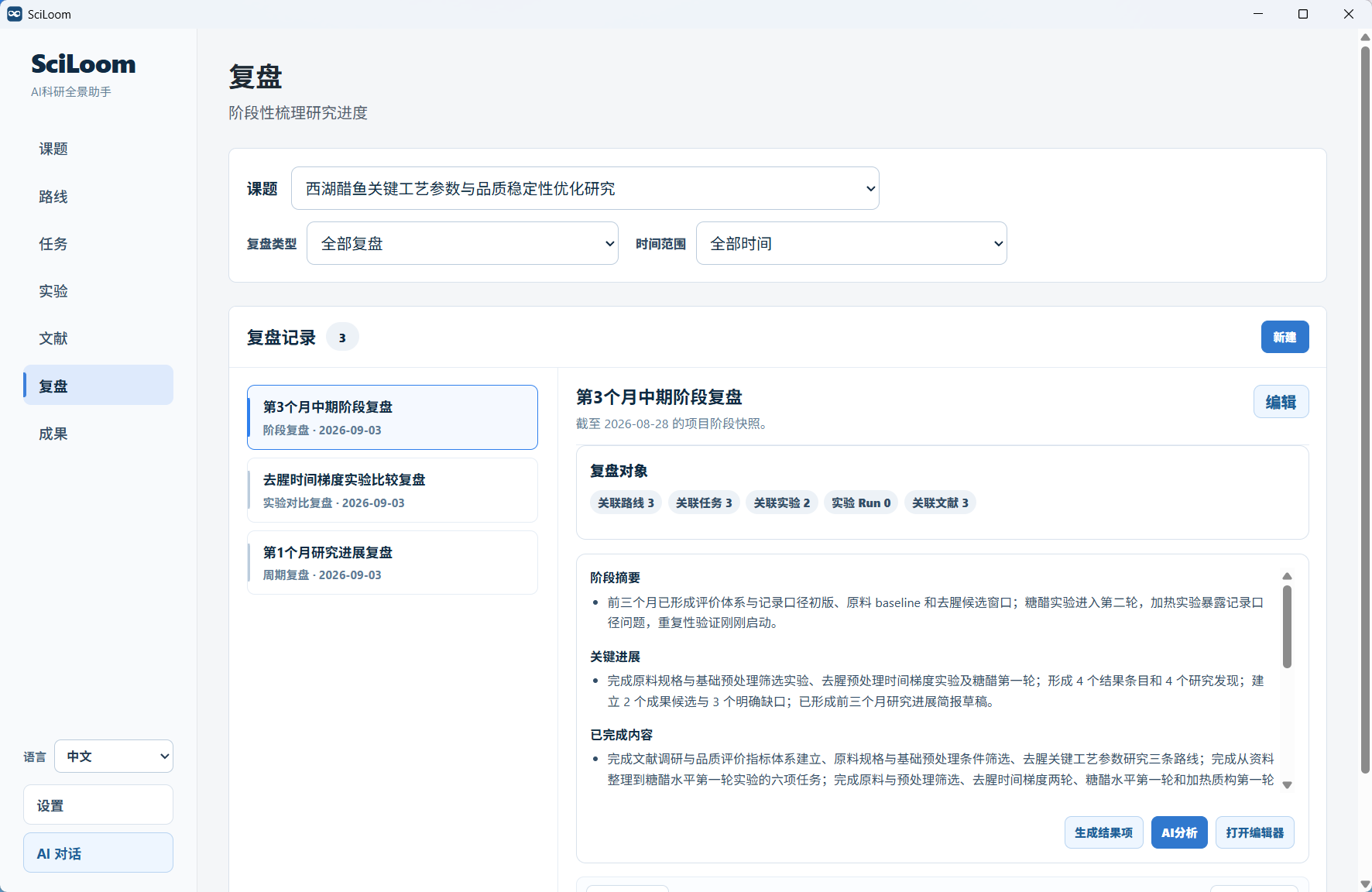This screenshot has width=1372, height=892.
Task: Go to the 任务 sidebar section
Action: pyautogui.click(x=98, y=244)
